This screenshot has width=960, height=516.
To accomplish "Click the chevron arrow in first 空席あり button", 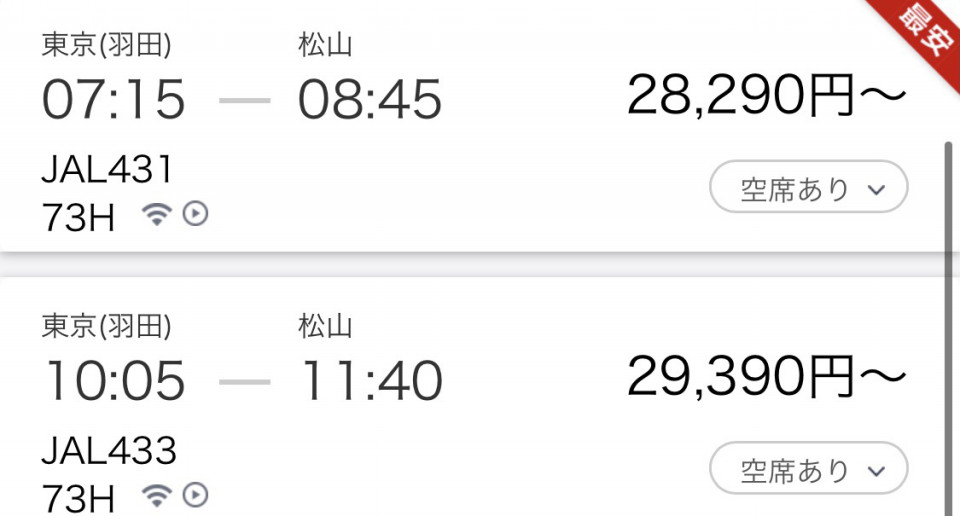I will 877,190.
